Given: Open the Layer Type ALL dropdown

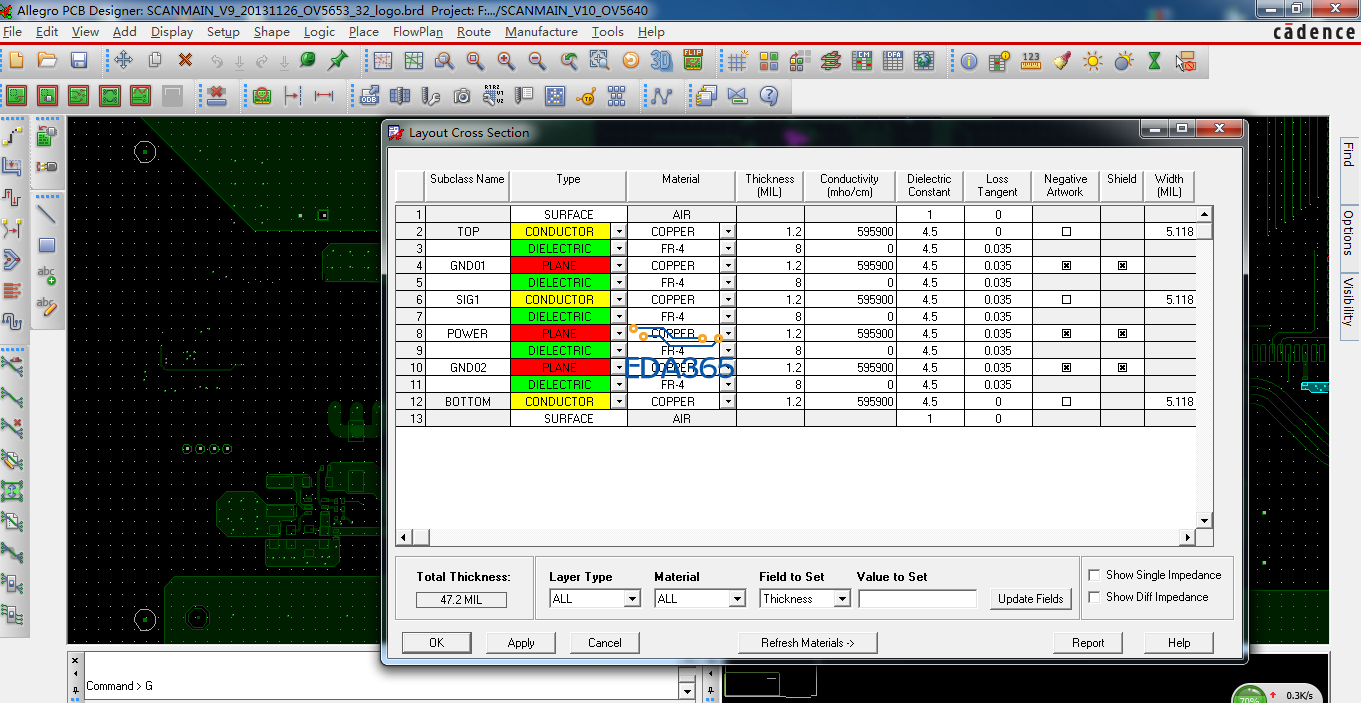Looking at the screenshot, I should point(632,599).
